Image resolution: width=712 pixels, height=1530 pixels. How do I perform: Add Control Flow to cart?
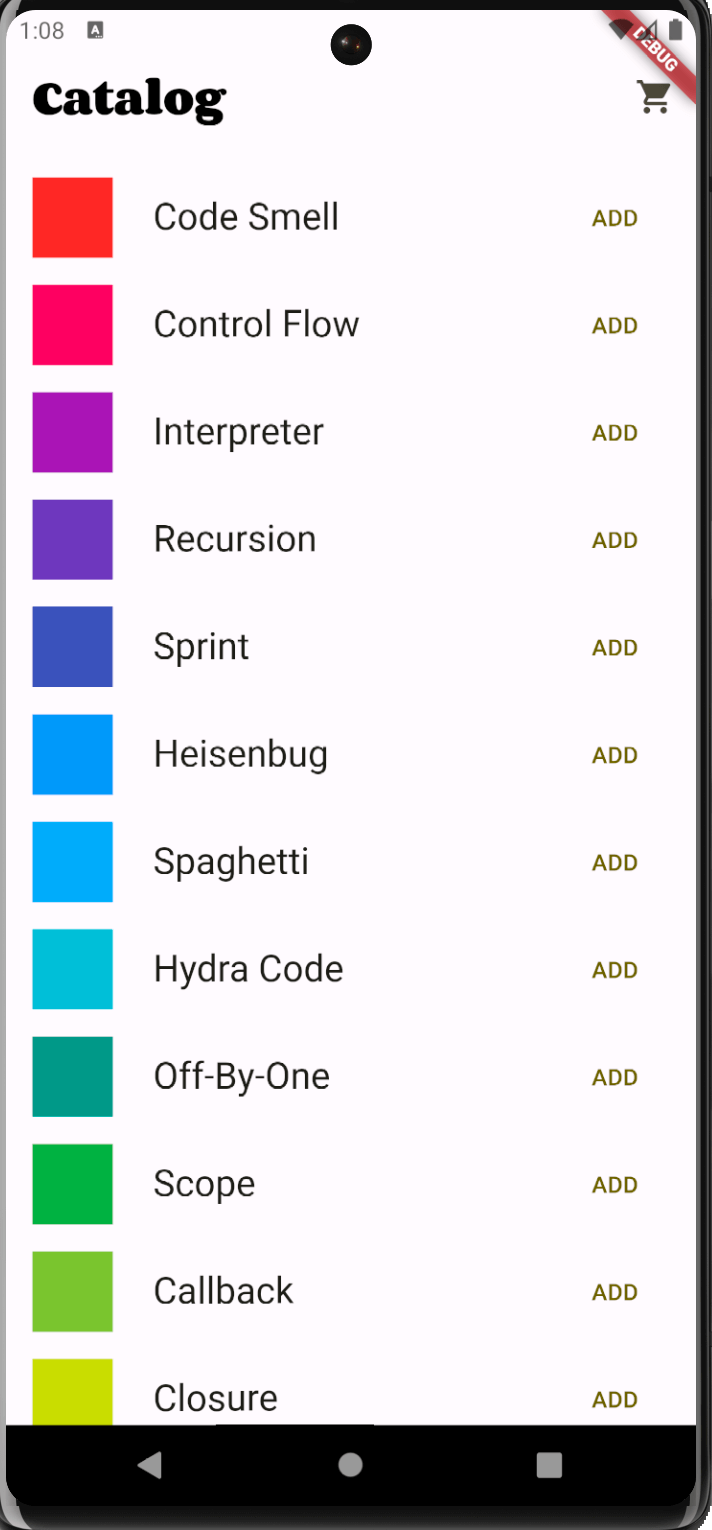point(614,326)
